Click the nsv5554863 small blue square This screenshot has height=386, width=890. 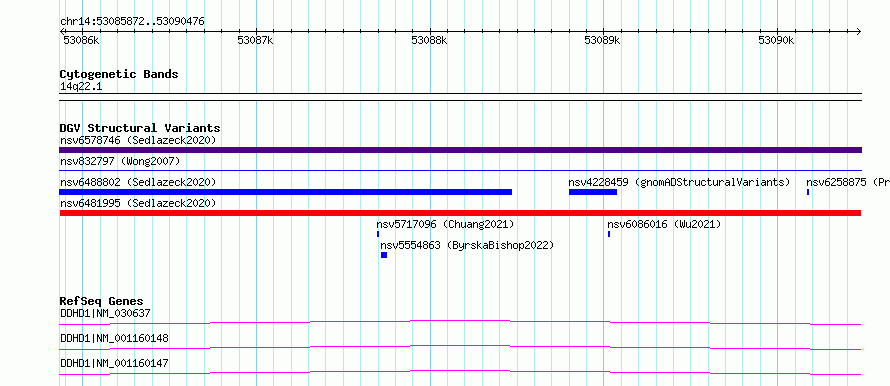(384, 255)
